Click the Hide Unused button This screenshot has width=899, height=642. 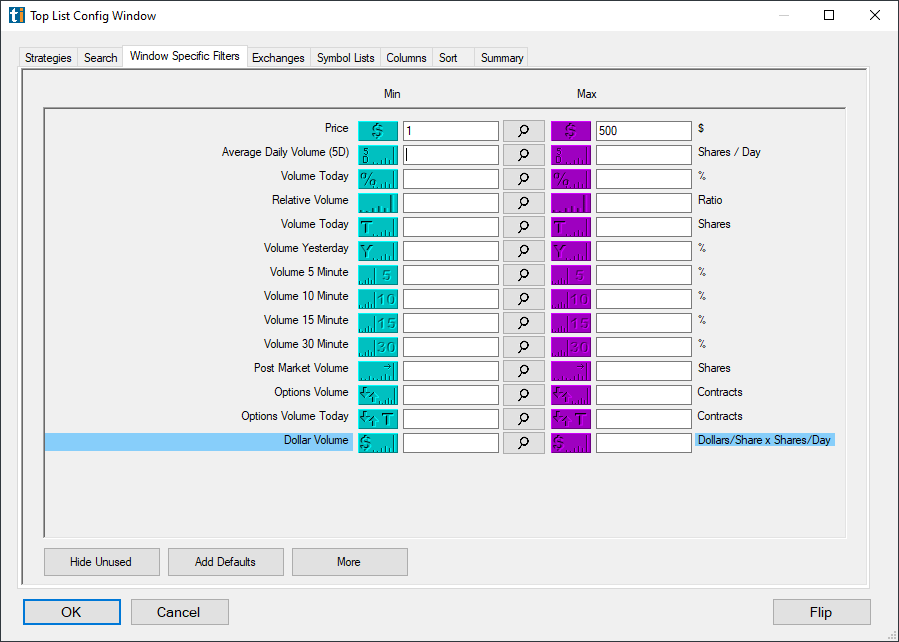coord(101,561)
